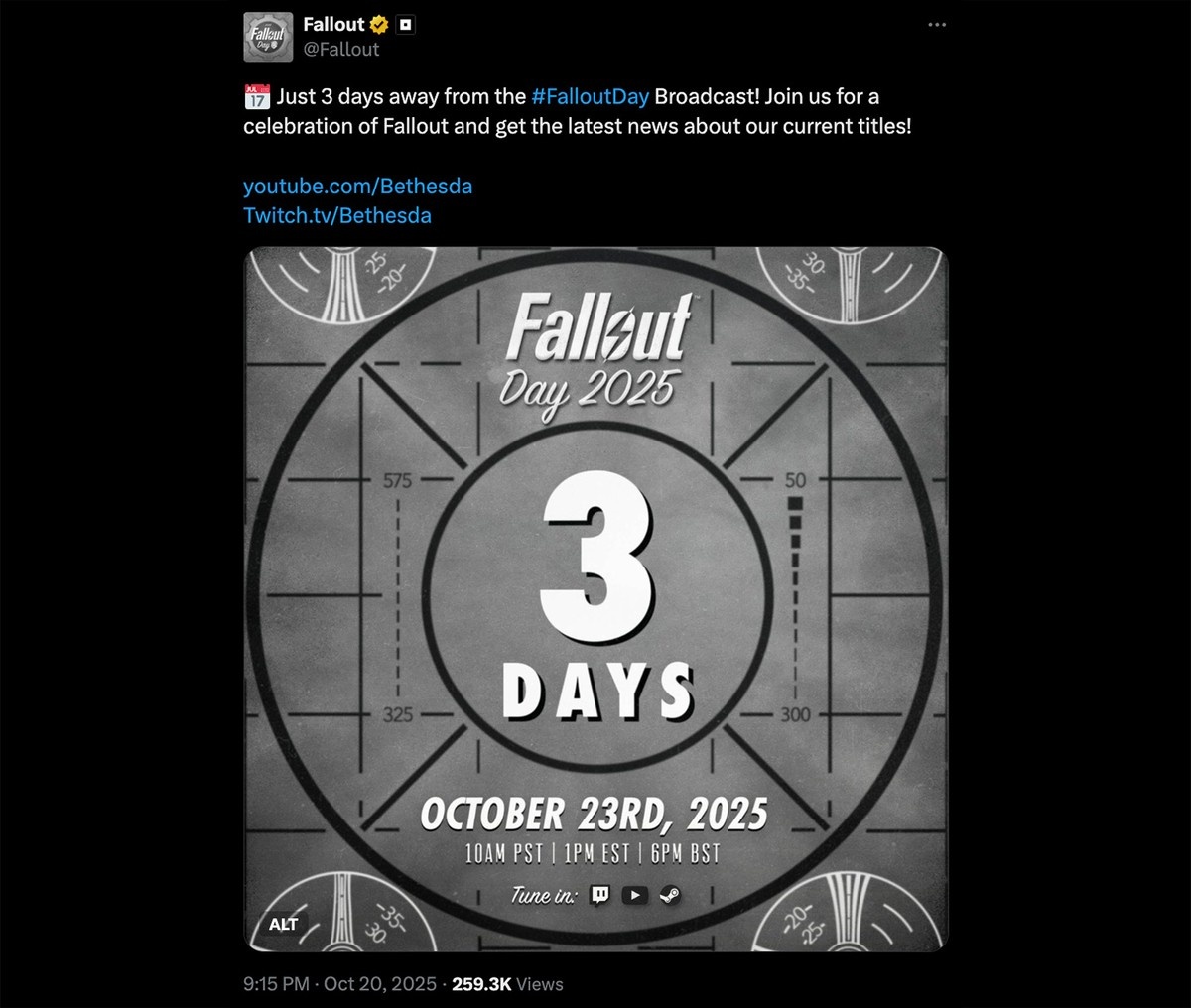Click the Fallout display name
The image size is (1191, 1008).
pyautogui.click(x=333, y=25)
